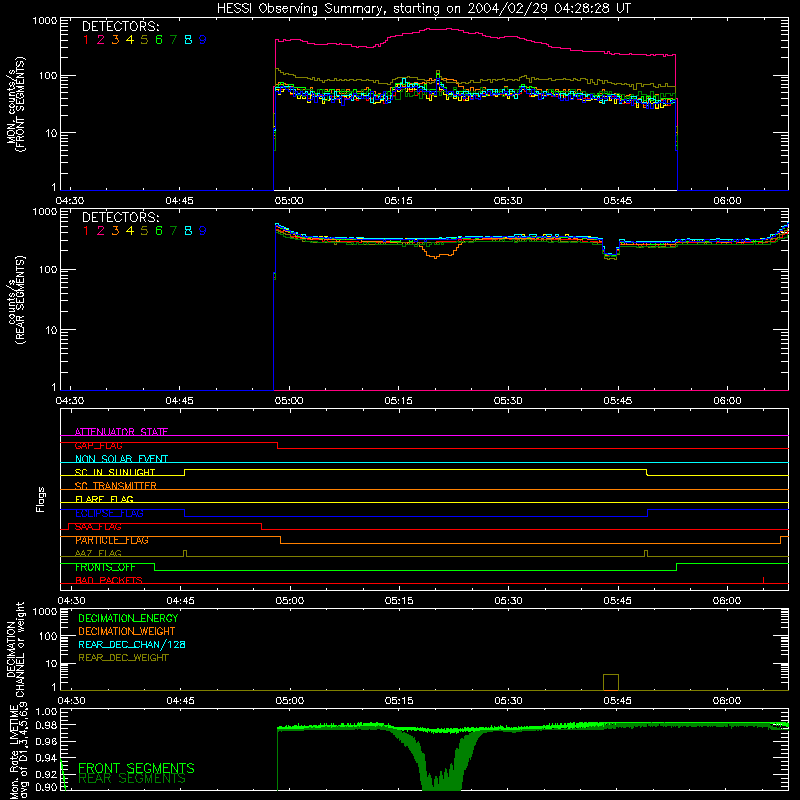Click detector 4 in front segments legend
The image size is (800, 800).
[130, 40]
